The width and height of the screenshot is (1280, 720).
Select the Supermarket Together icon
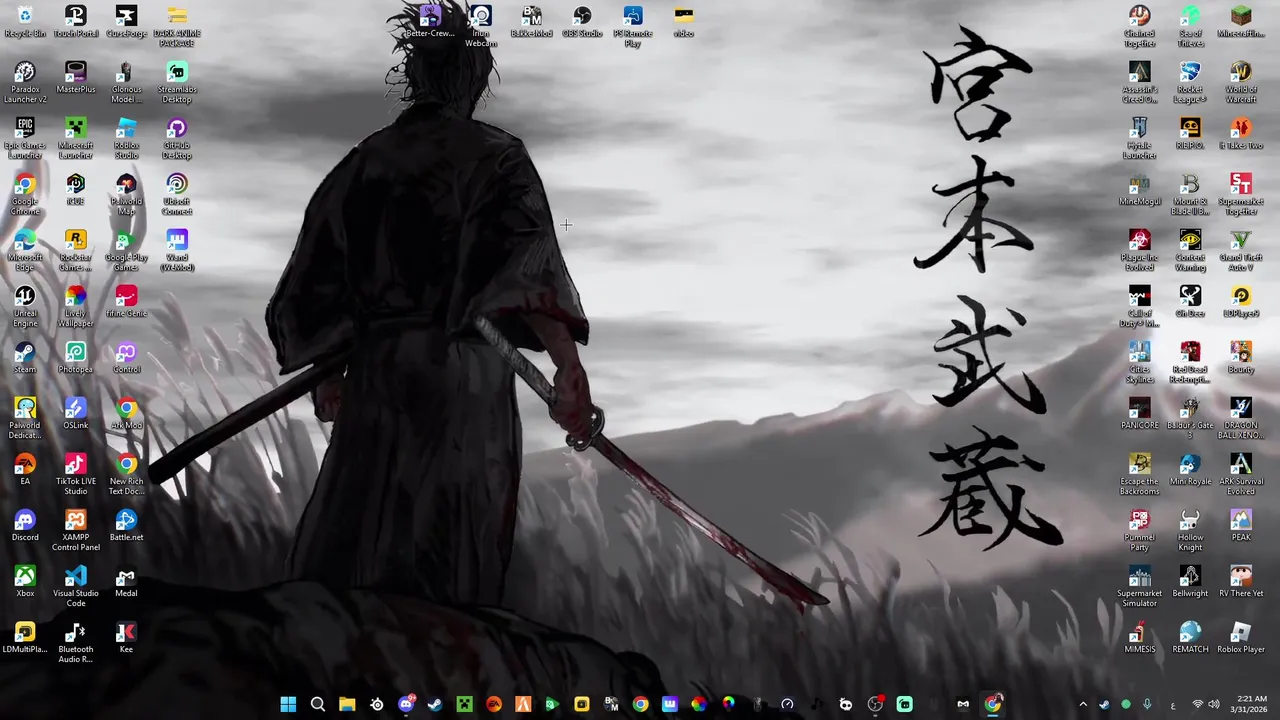point(1241,194)
